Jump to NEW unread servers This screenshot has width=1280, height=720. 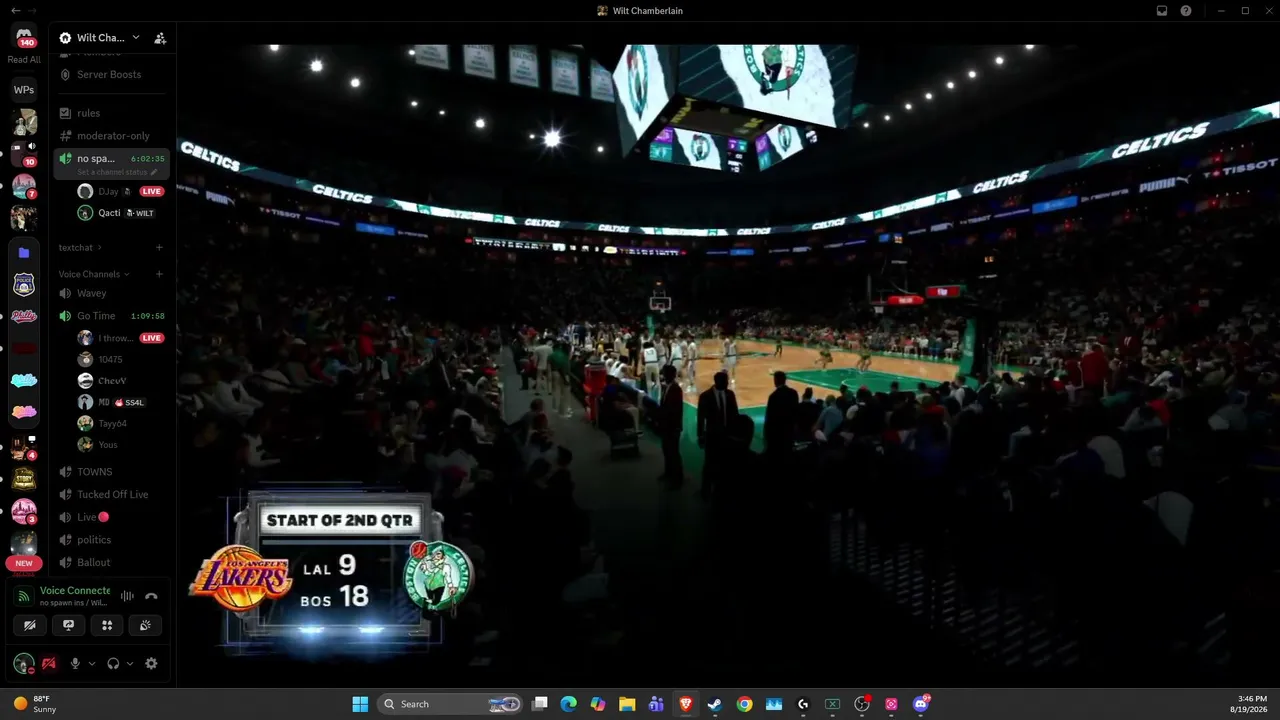24,563
